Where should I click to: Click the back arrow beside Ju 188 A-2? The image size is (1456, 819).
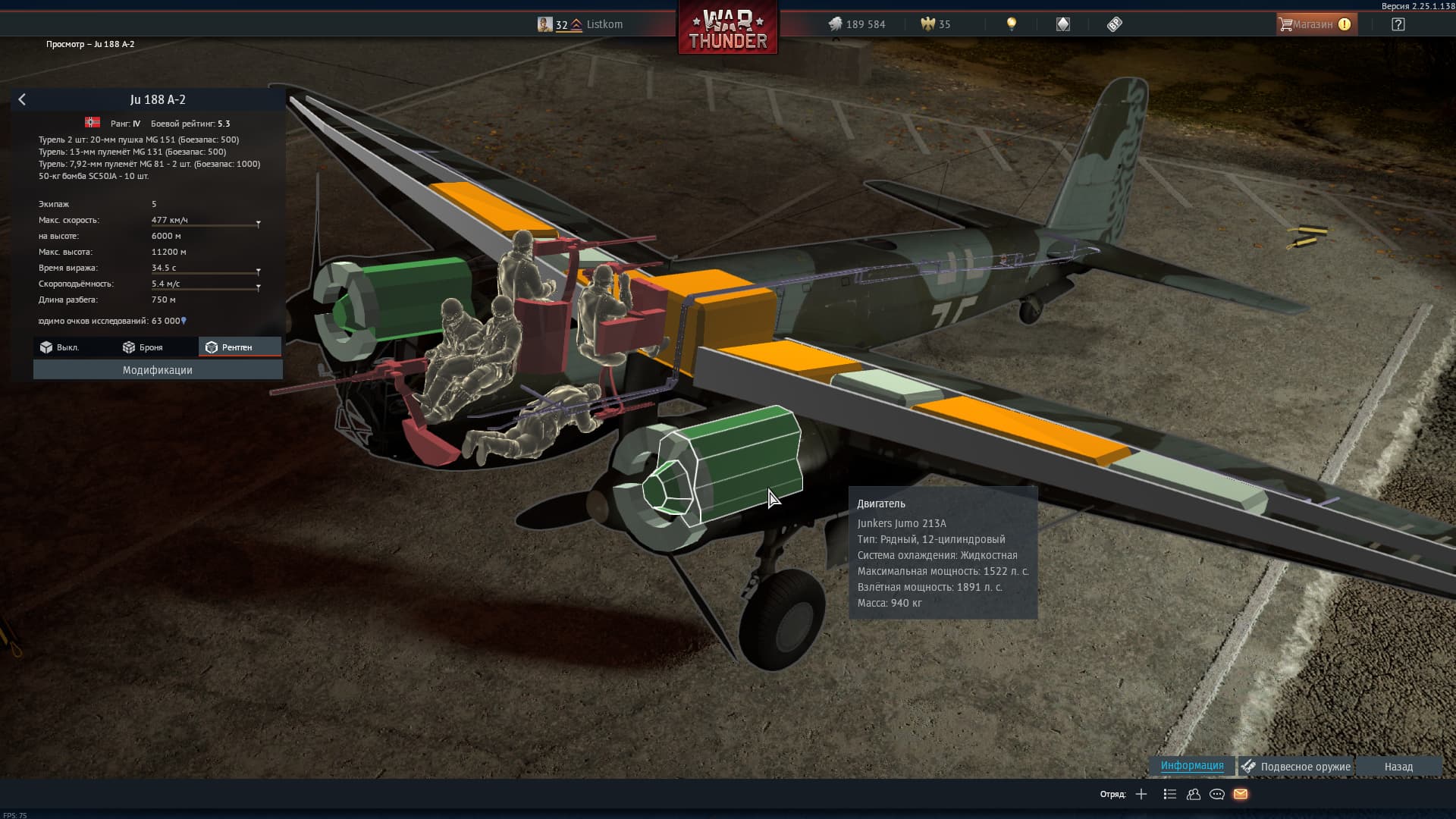(22, 99)
